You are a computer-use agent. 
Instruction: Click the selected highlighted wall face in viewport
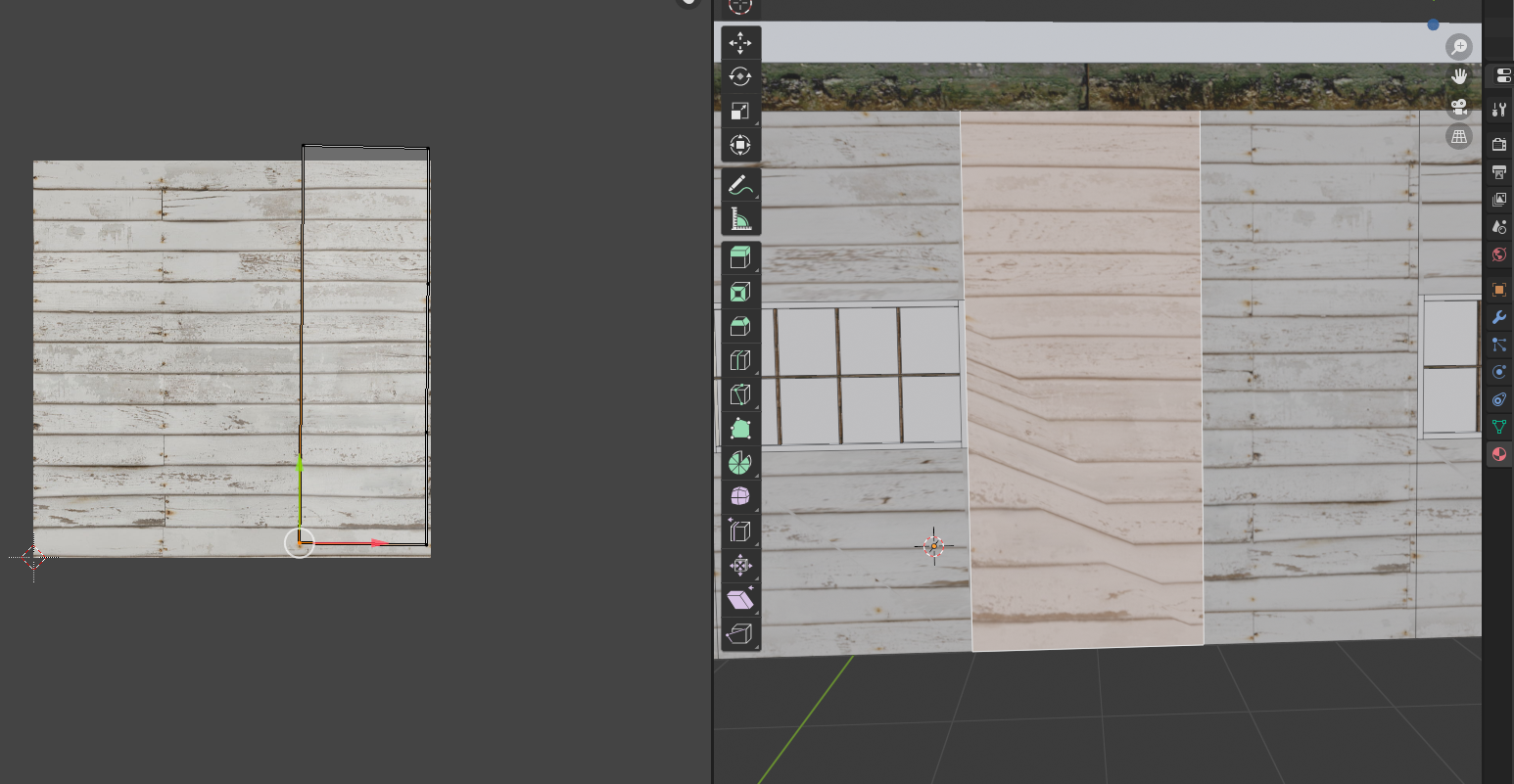click(x=1082, y=380)
